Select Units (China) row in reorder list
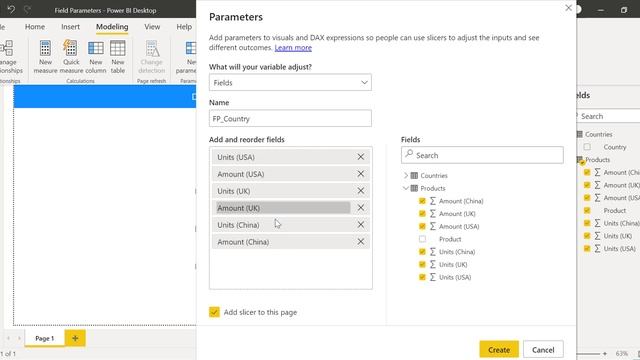Screen dimensions: 640x360 [291, 224]
